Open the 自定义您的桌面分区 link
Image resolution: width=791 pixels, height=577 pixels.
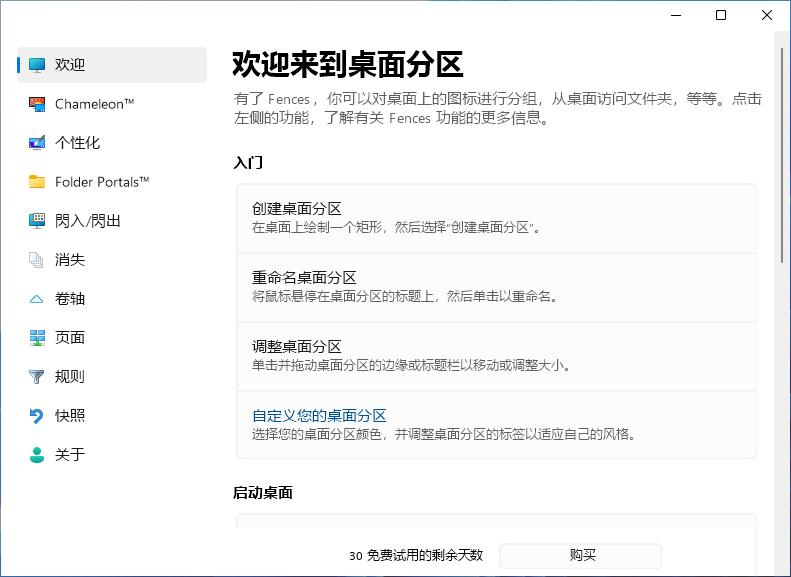(319, 416)
